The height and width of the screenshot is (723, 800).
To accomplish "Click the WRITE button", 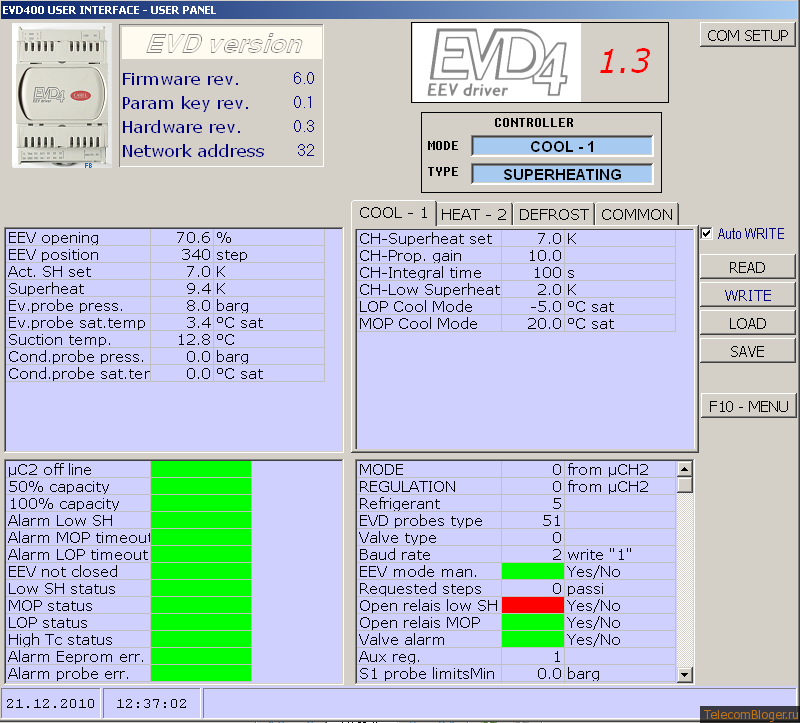I will [747, 295].
